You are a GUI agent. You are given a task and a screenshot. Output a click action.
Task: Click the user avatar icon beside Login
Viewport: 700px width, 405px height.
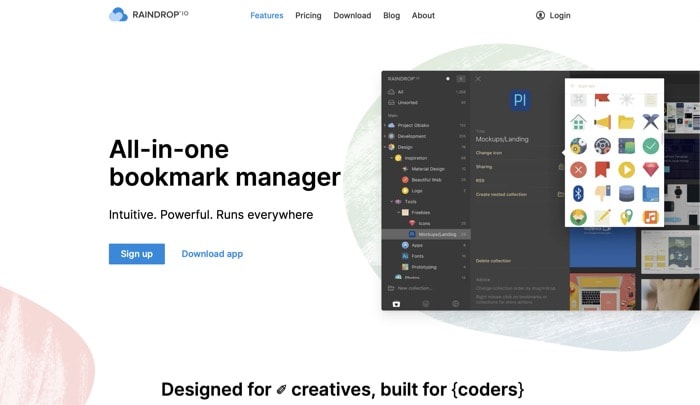[540, 15]
